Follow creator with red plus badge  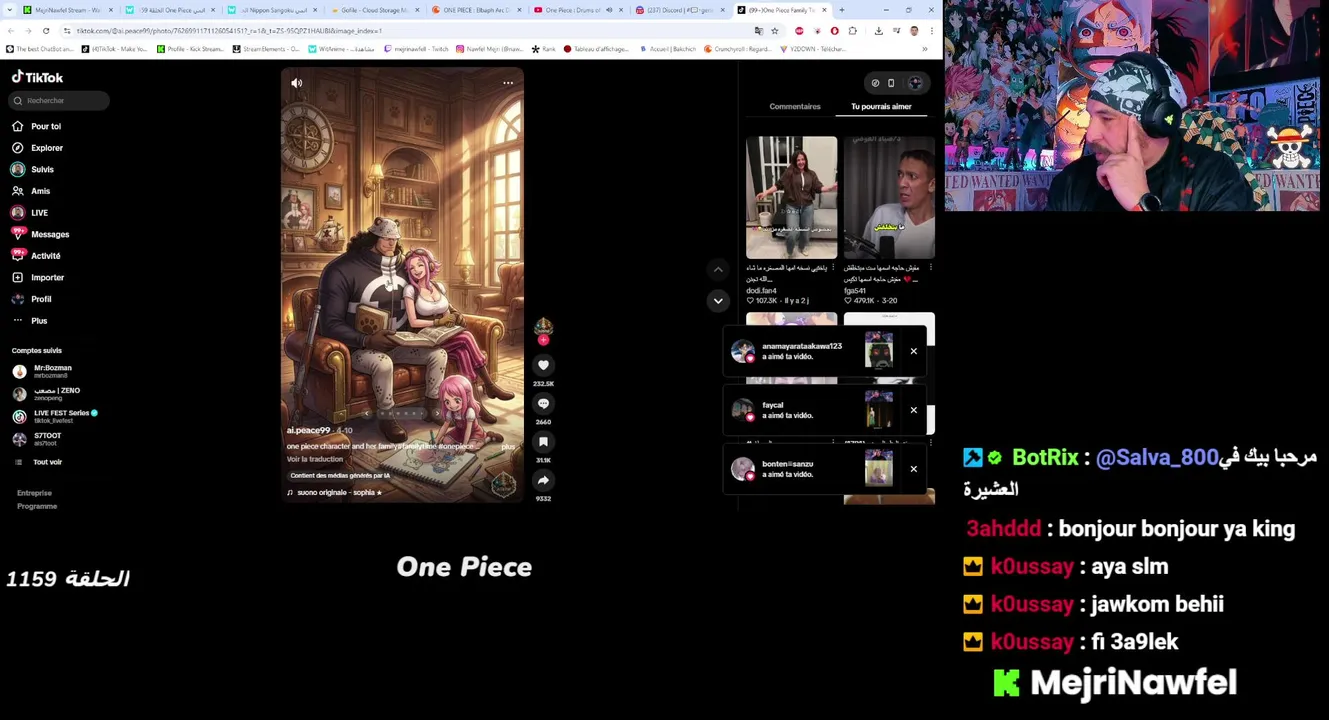coord(543,340)
